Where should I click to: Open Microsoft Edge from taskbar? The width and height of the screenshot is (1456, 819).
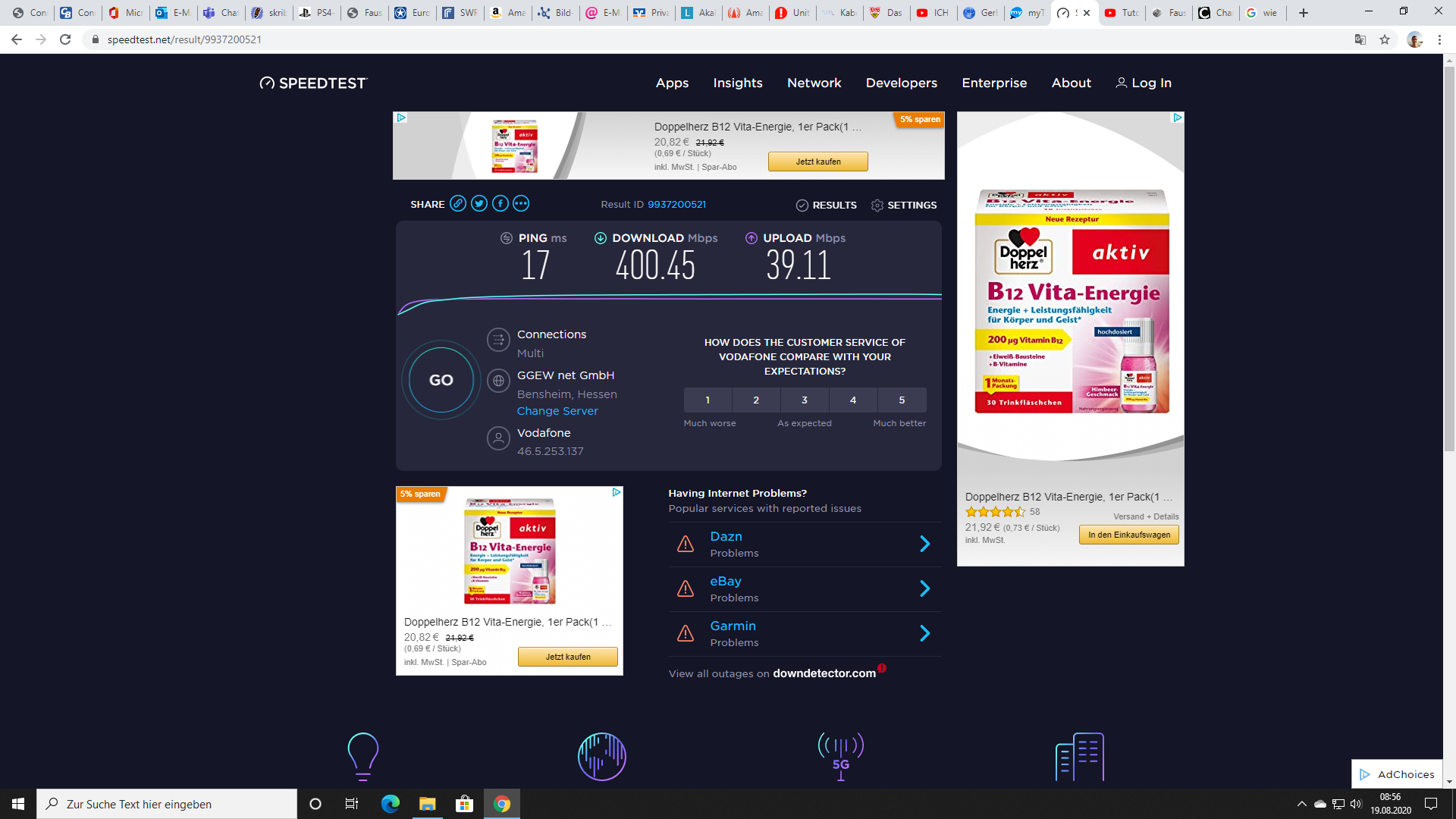[390, 804]
